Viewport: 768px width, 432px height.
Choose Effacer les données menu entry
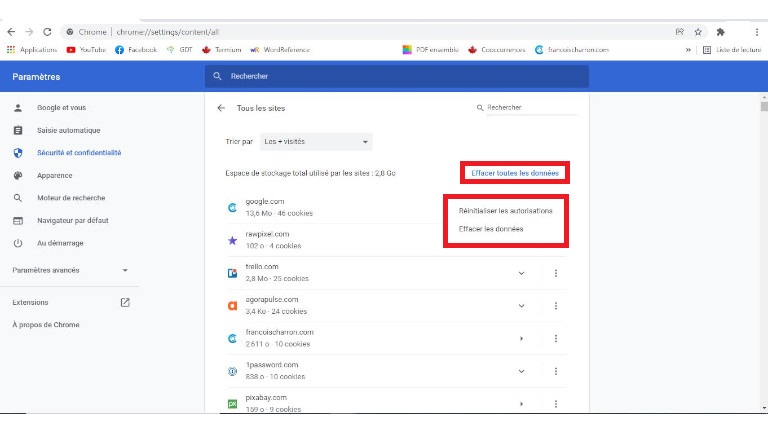coord(491,229)
